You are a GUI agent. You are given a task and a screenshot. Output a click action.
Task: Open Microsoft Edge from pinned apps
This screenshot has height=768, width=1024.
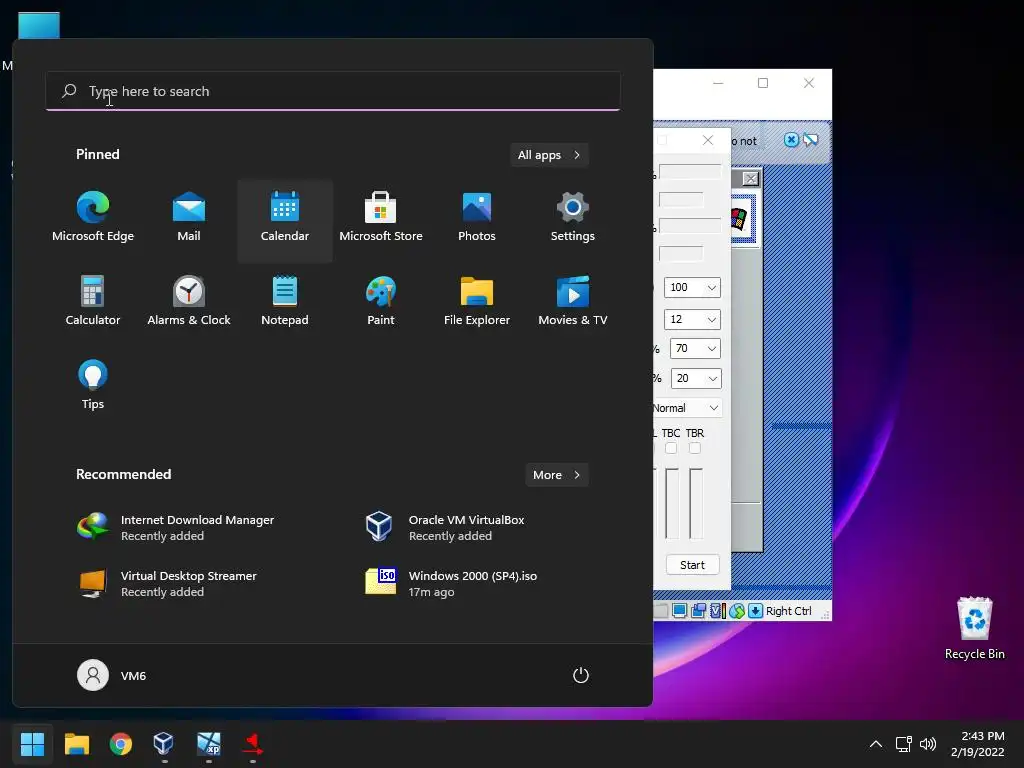click(x=93, y=219)
